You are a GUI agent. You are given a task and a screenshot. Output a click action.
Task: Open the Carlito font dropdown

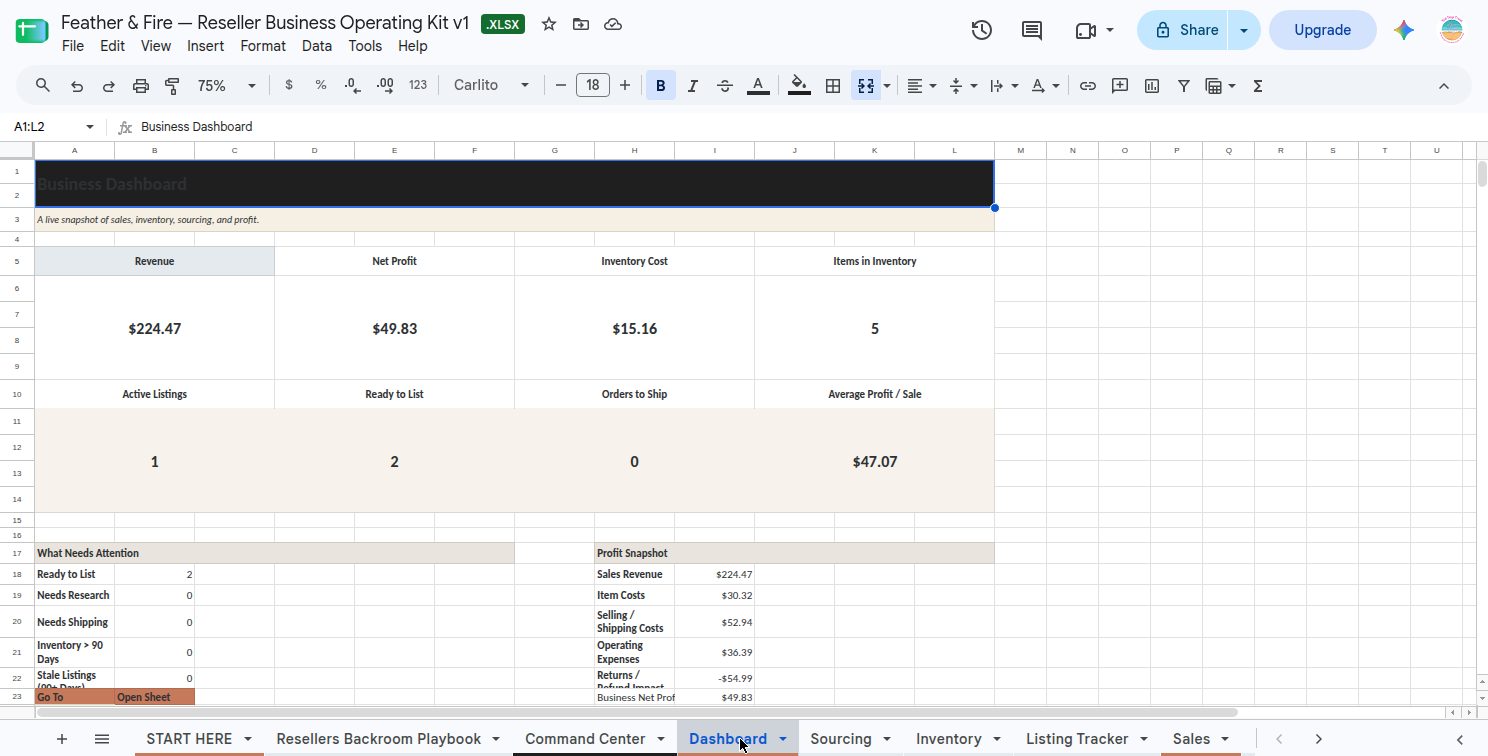click(x=491, y=86)
